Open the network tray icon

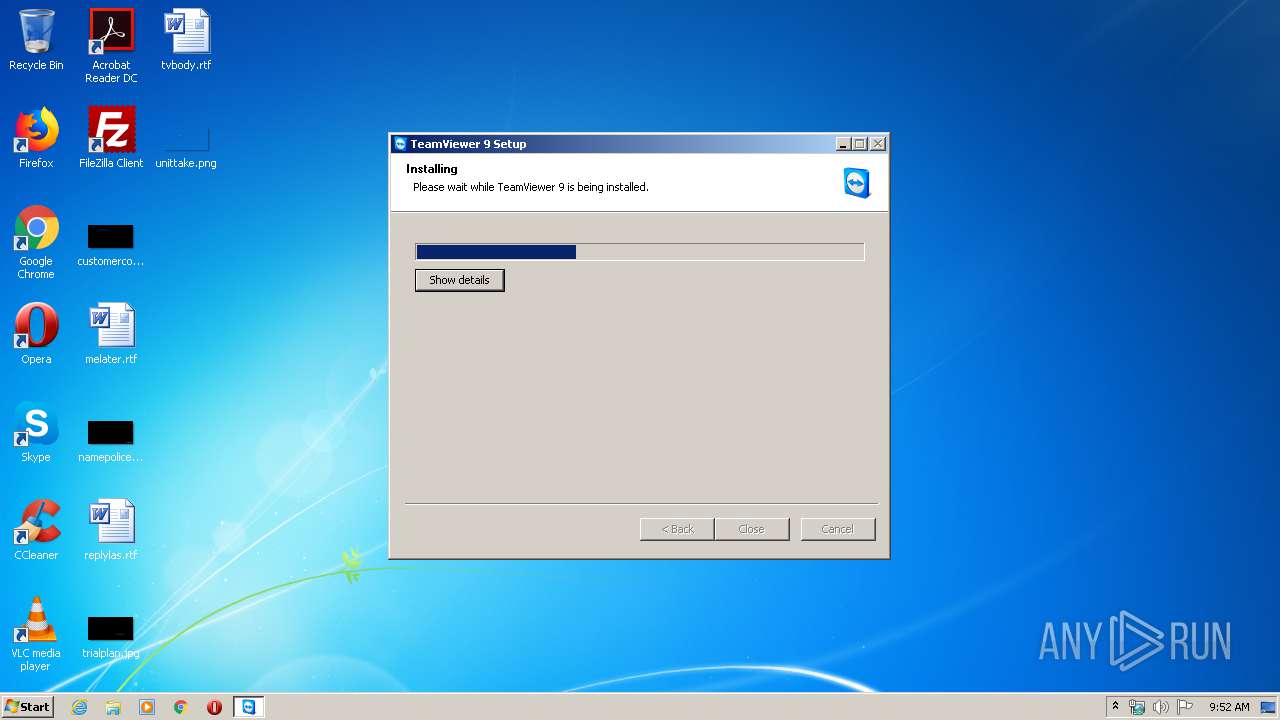pyautogui.click(x=1137, y=707)
